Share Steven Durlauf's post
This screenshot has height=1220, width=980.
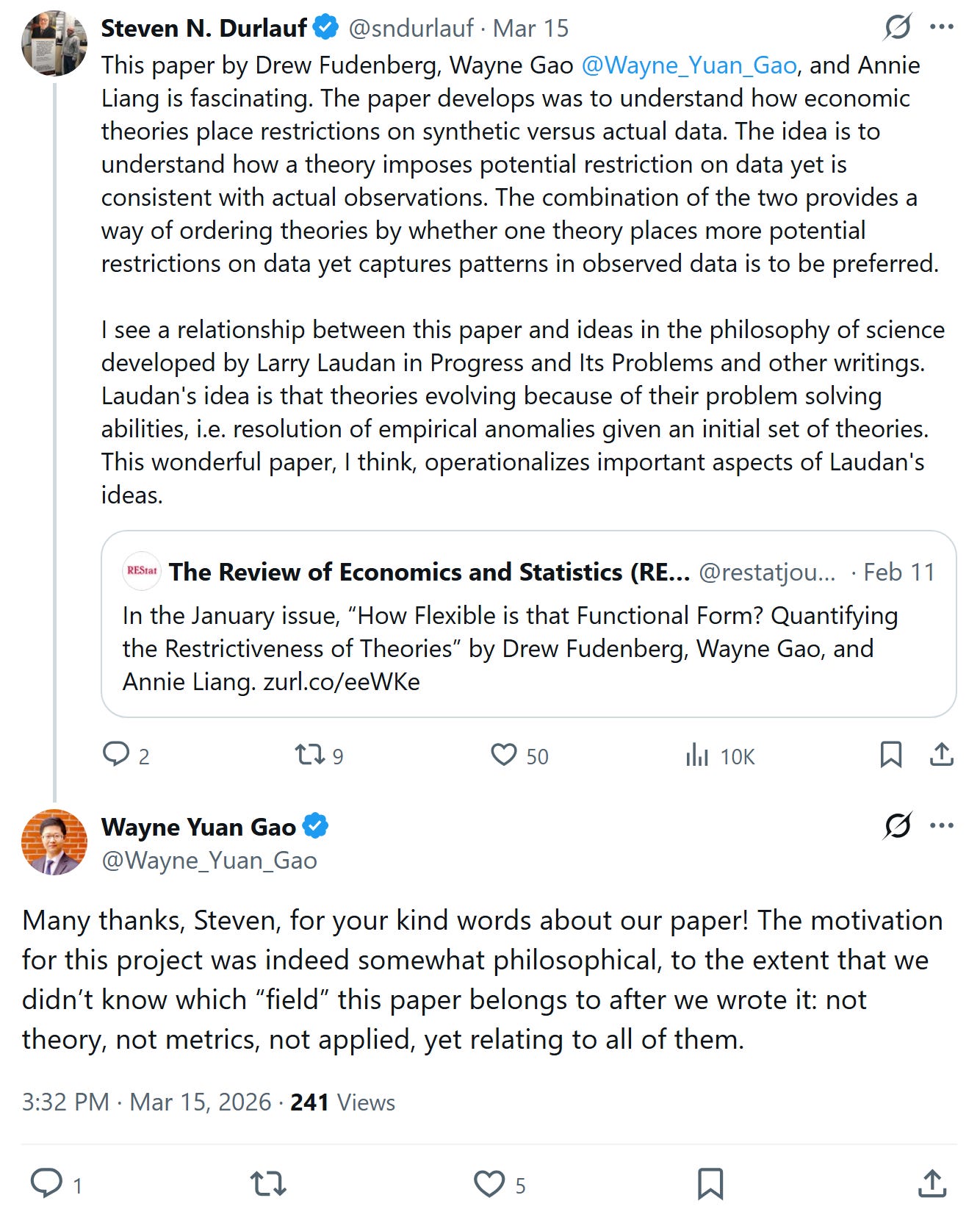tap(941, 755)
